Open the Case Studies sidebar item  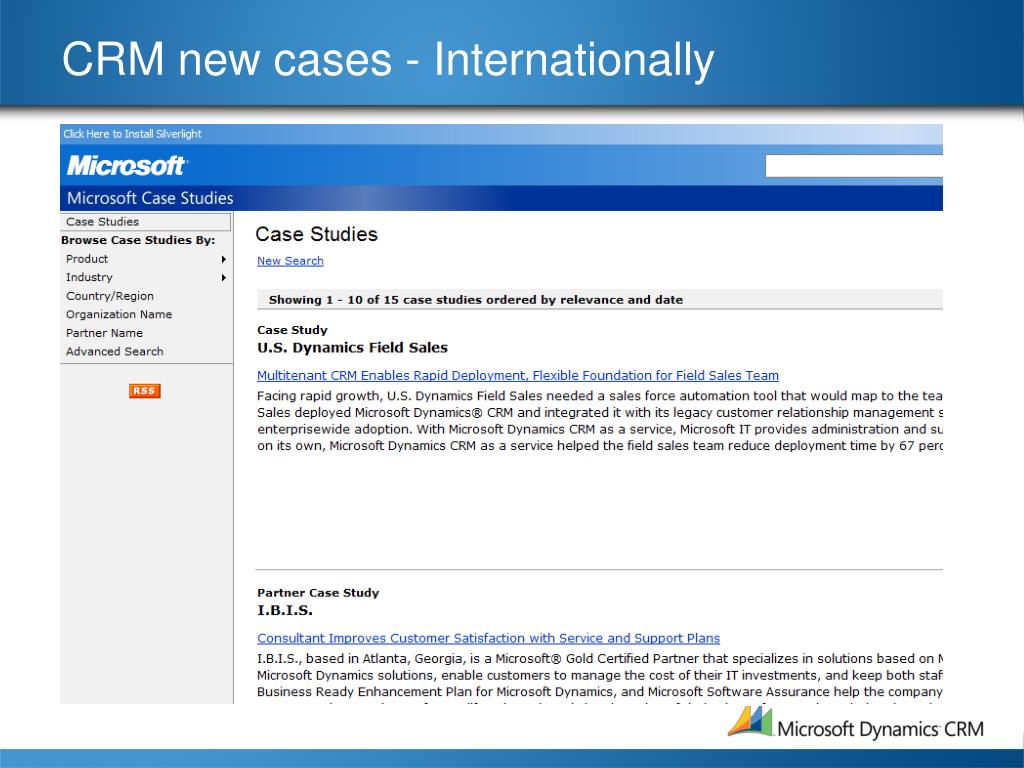click(146, 221)
